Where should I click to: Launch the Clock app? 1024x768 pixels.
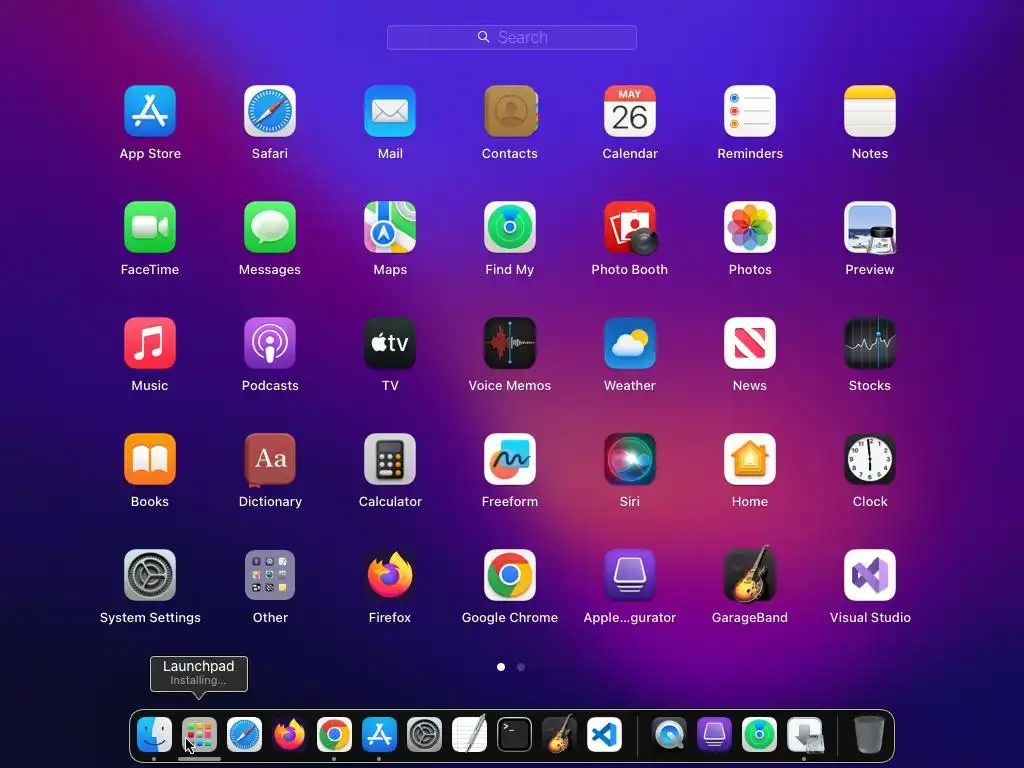click(x=870, y=459)
